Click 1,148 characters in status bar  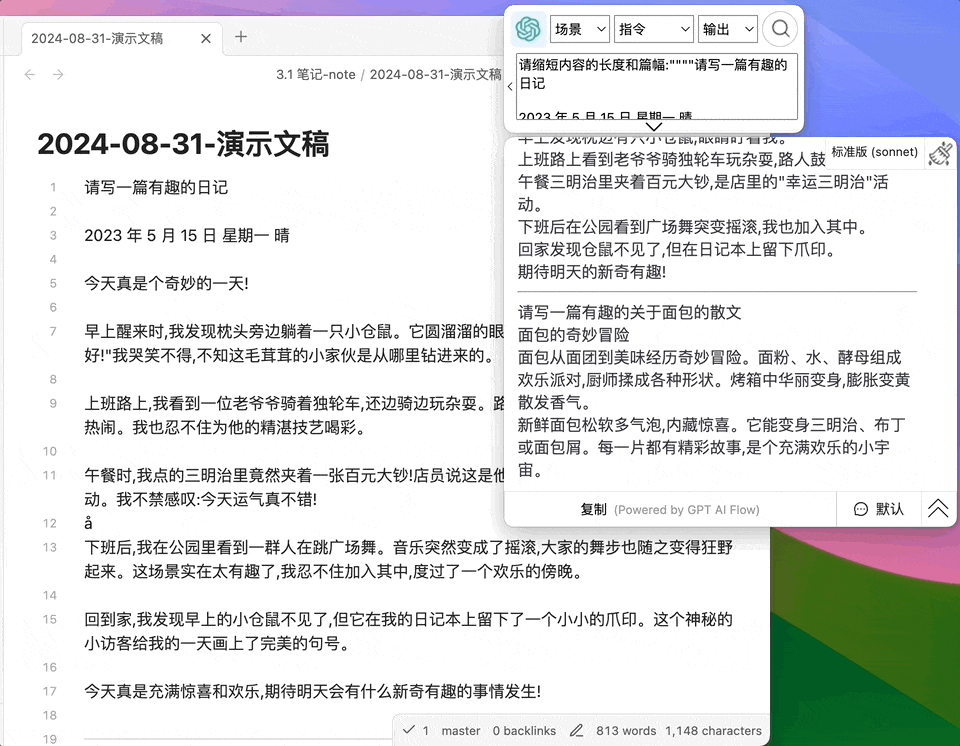713,731
